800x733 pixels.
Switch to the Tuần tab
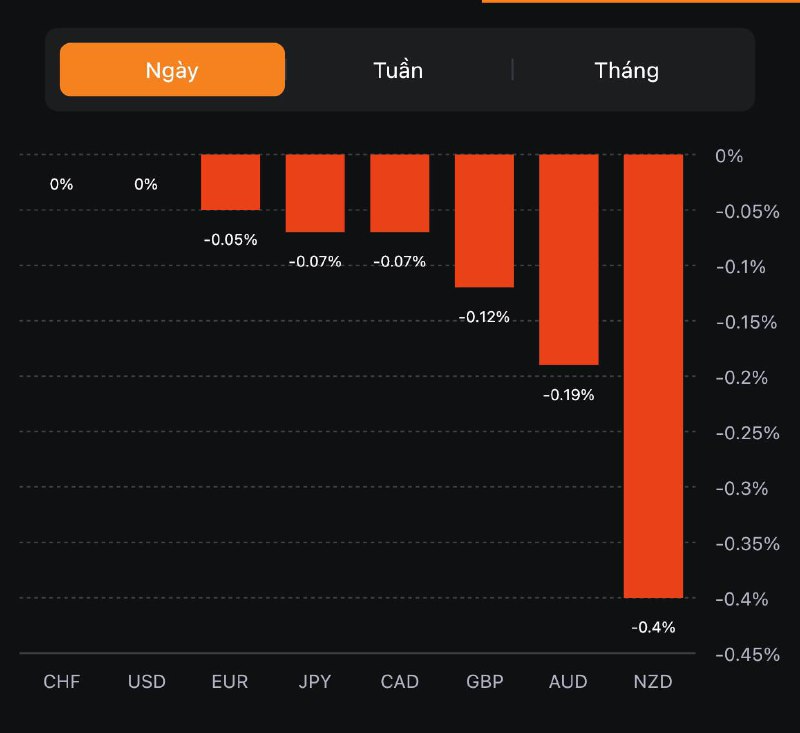(x=398, y=70)
